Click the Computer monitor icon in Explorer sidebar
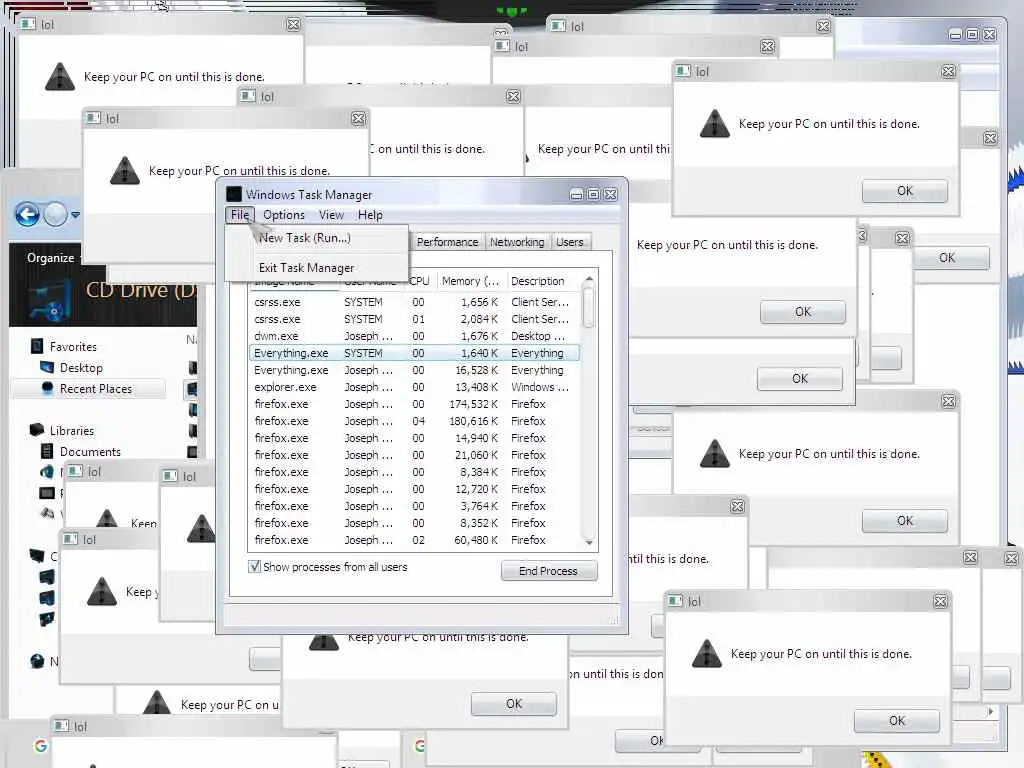 [37, 556]
